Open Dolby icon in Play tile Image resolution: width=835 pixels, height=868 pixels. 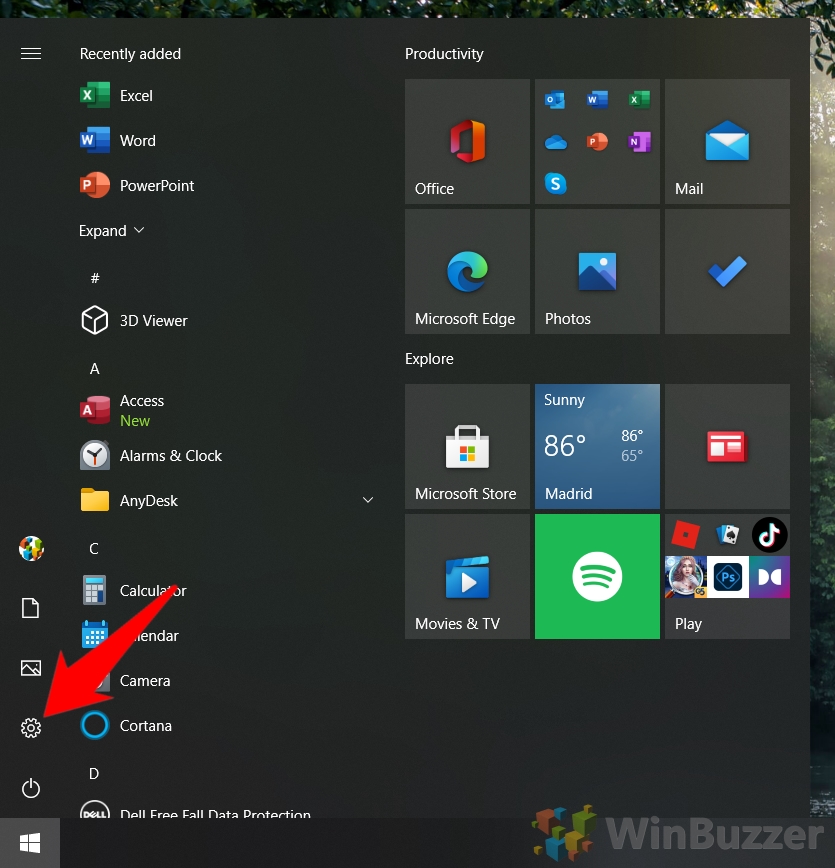click(x=770, y=577)
